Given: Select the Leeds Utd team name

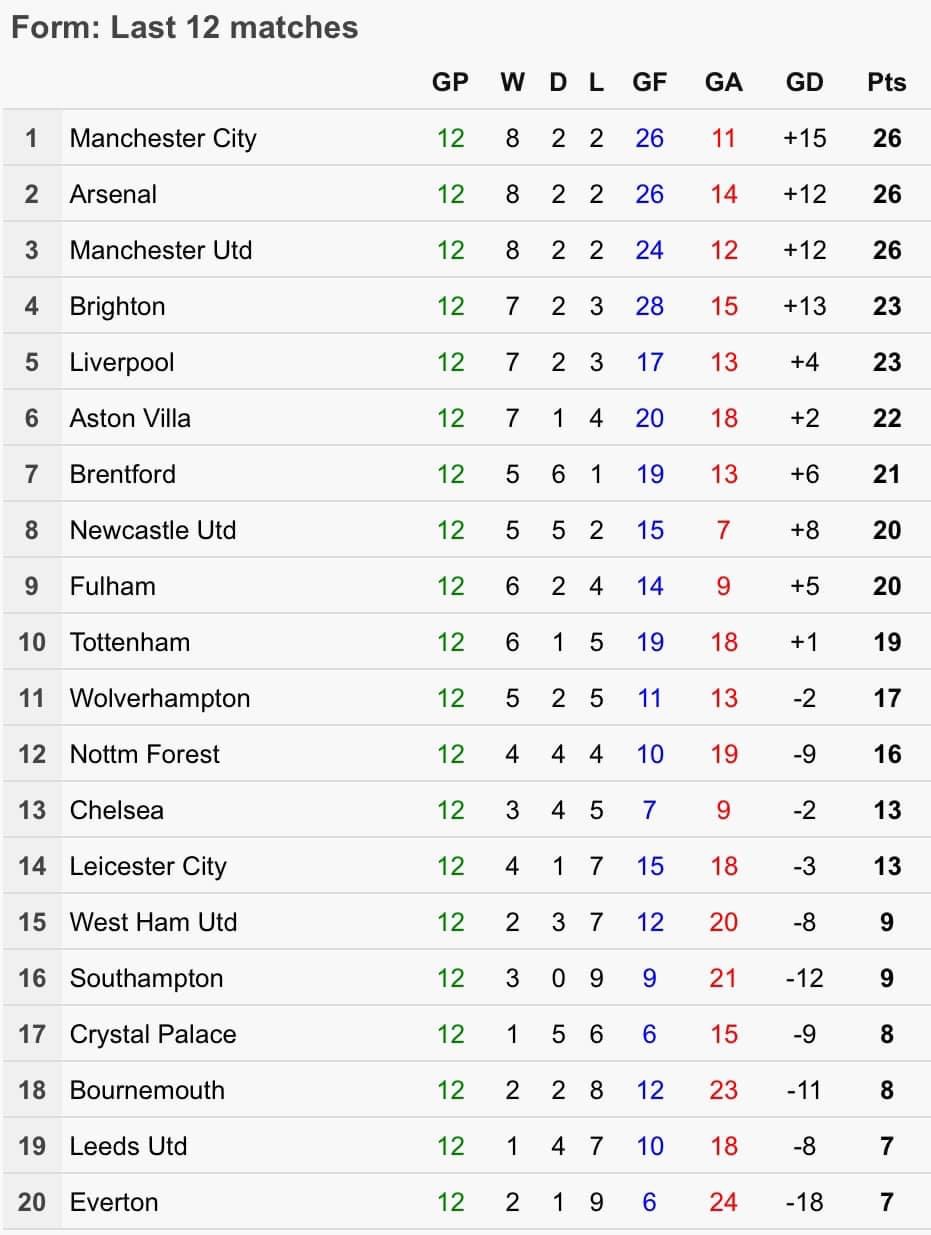Looking at the screenshot, I should (x=128, y=1146).
